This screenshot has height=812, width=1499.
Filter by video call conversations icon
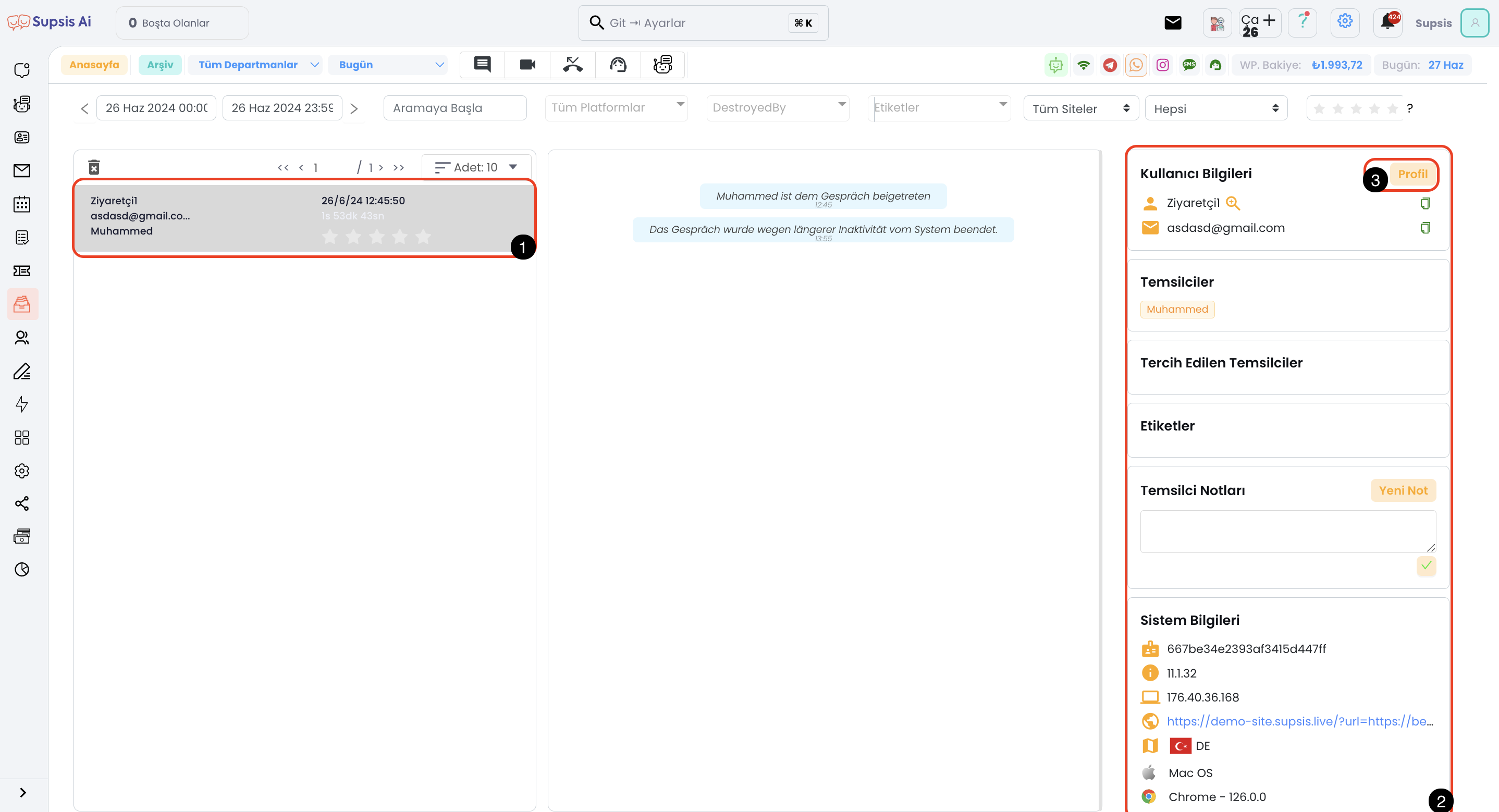coord(528,64)
